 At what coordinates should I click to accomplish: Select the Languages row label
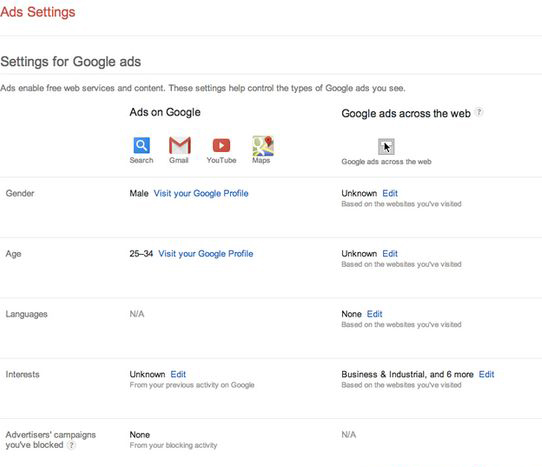[x=26, y=314]
